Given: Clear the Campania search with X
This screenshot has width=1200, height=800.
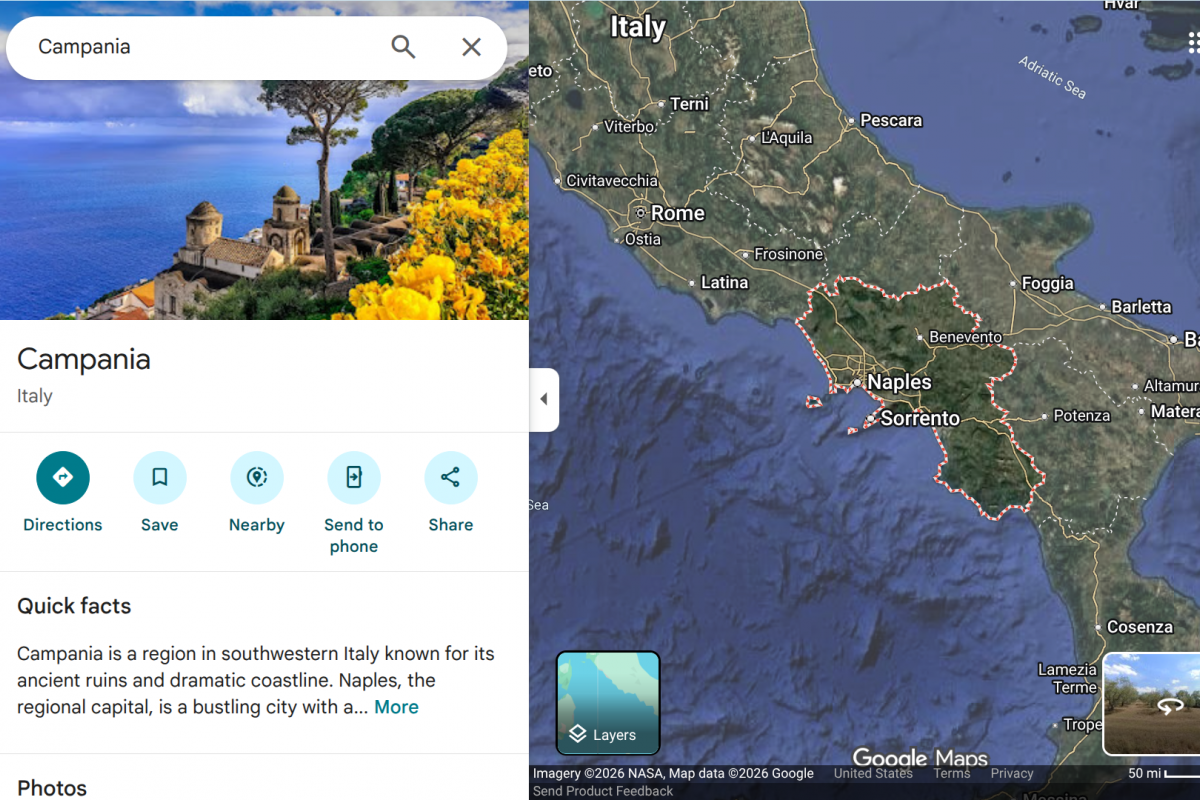Looking at the screenshot, I should (x=471, y=47).
